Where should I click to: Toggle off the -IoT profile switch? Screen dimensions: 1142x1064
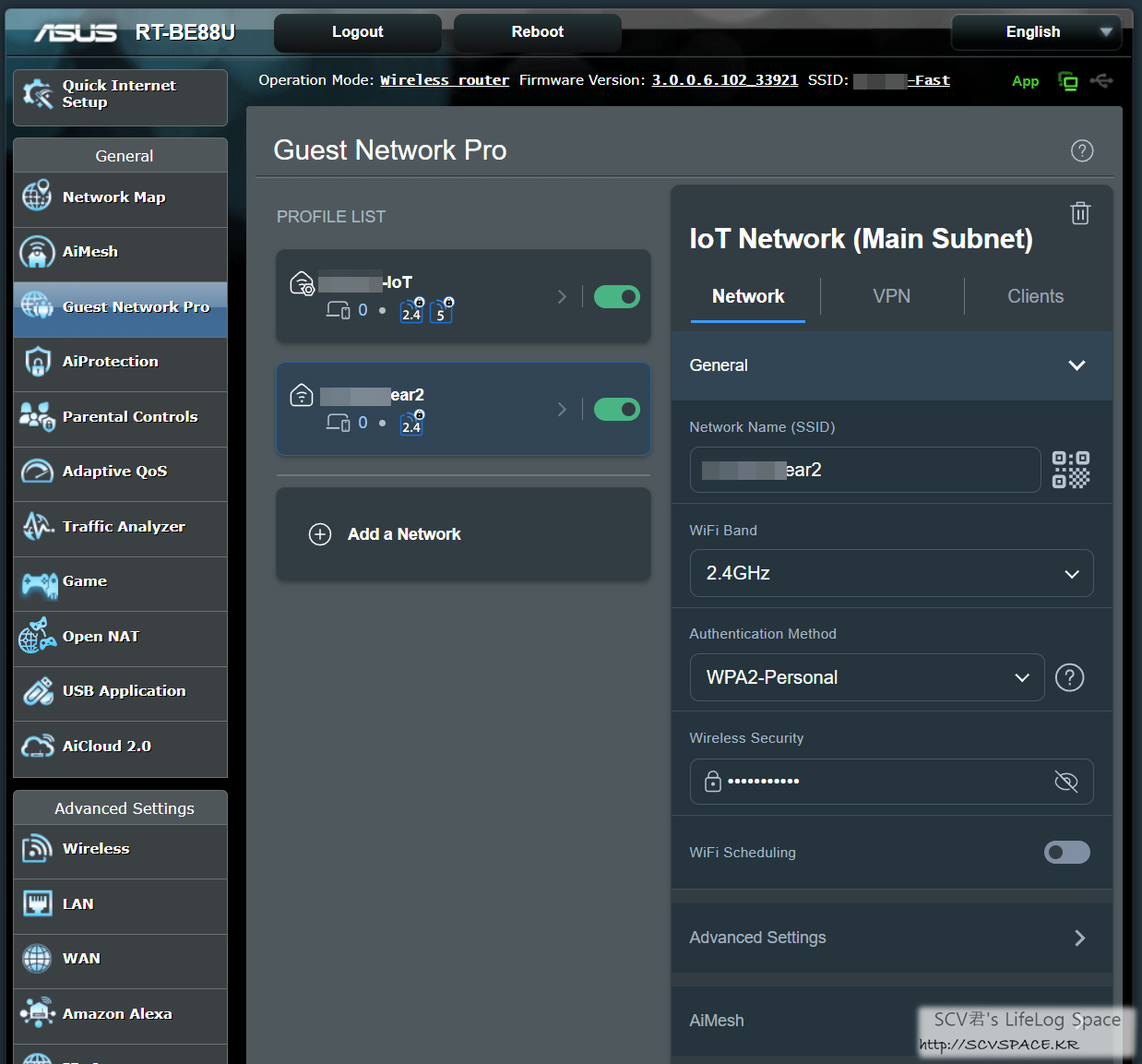pos(617,296)
